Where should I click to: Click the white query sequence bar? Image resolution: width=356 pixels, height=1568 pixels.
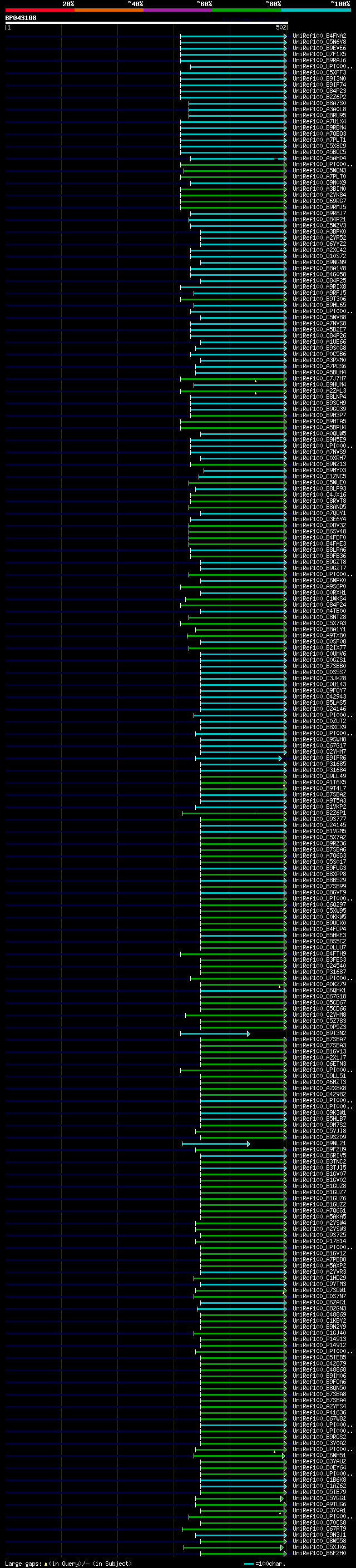point(147,22)
